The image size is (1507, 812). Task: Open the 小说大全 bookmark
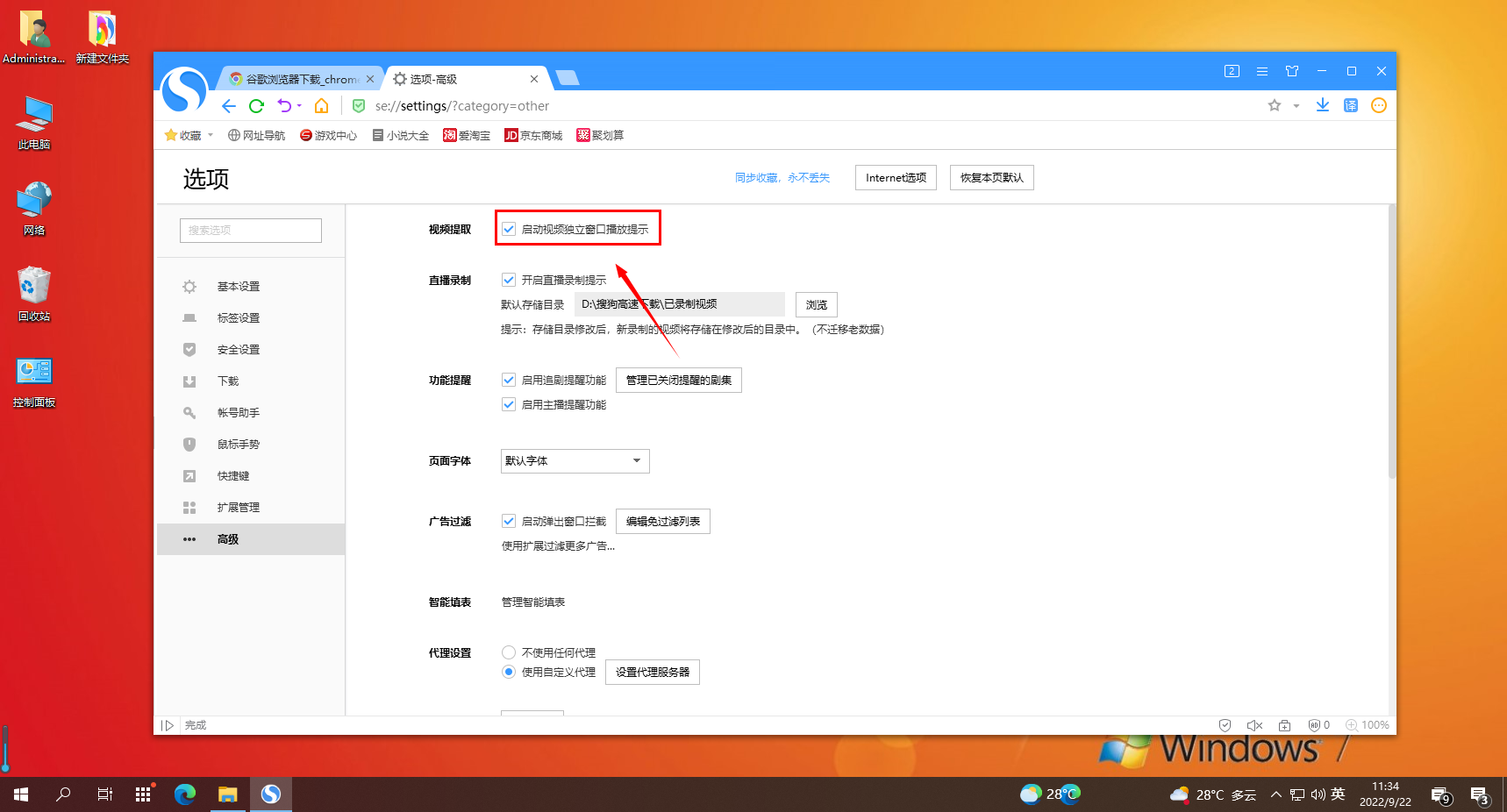[x=401, y=135]
